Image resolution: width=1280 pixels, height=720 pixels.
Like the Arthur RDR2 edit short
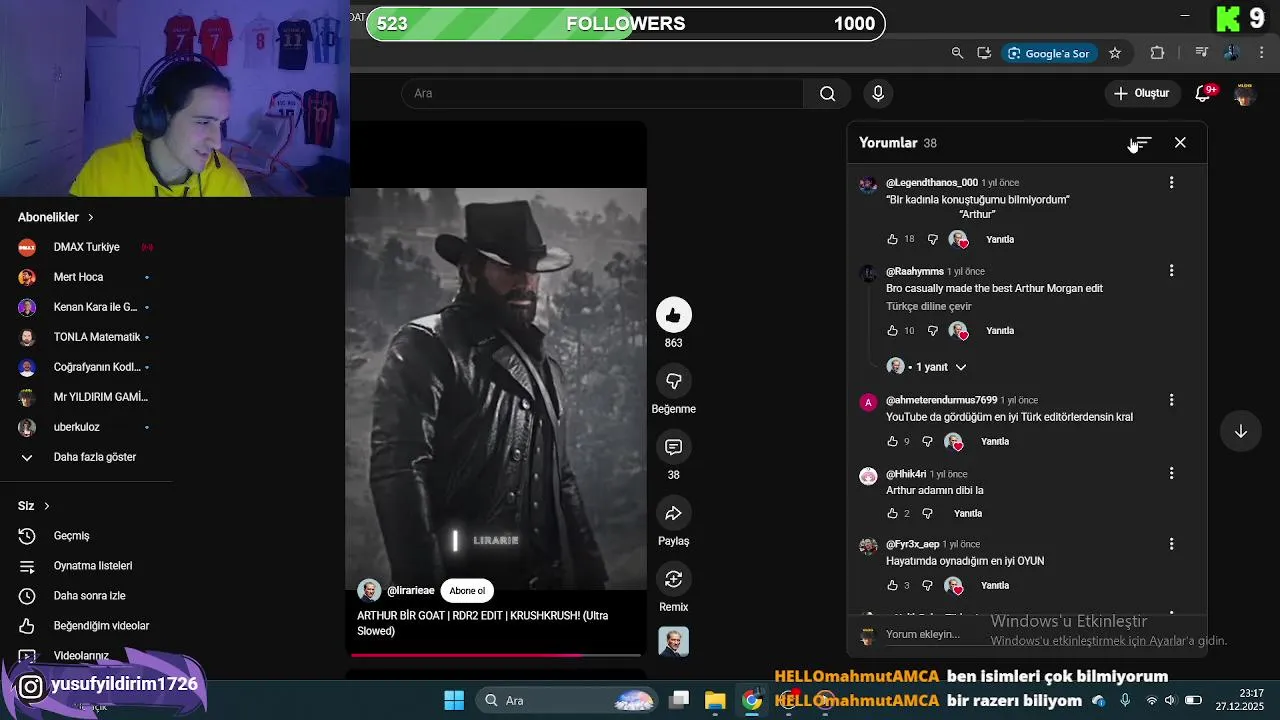tap(673, 315)
